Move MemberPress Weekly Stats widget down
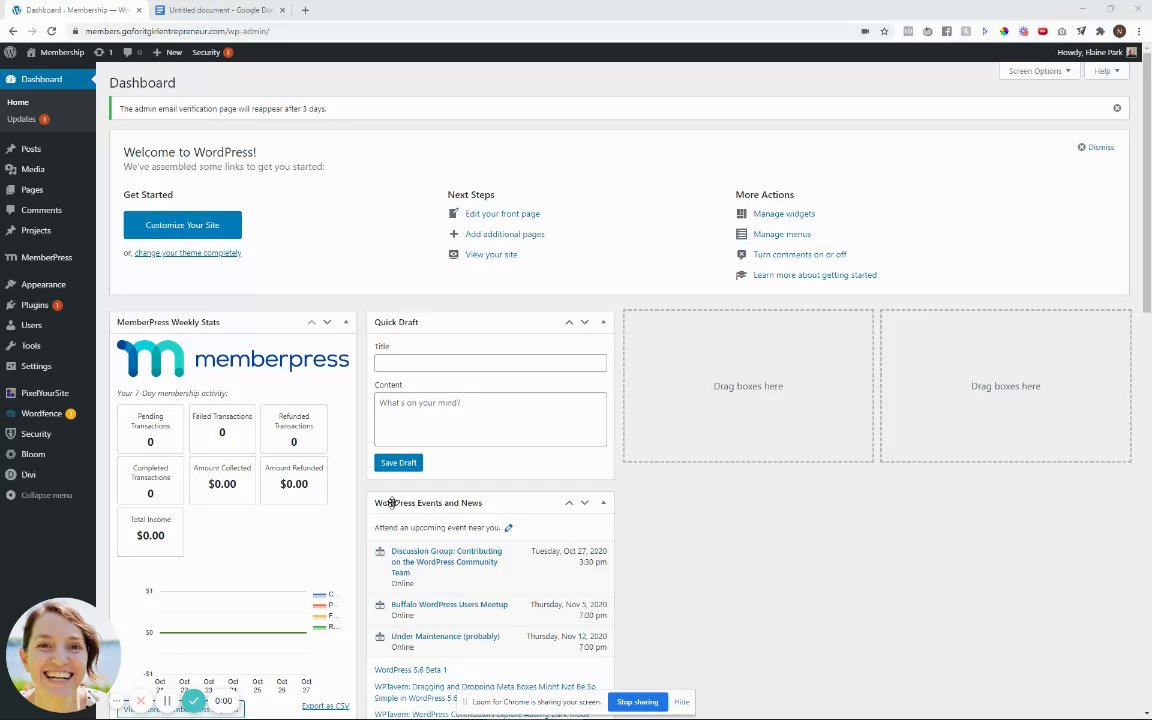Screen dimensions: 1152x720 [x=327, y=323]
